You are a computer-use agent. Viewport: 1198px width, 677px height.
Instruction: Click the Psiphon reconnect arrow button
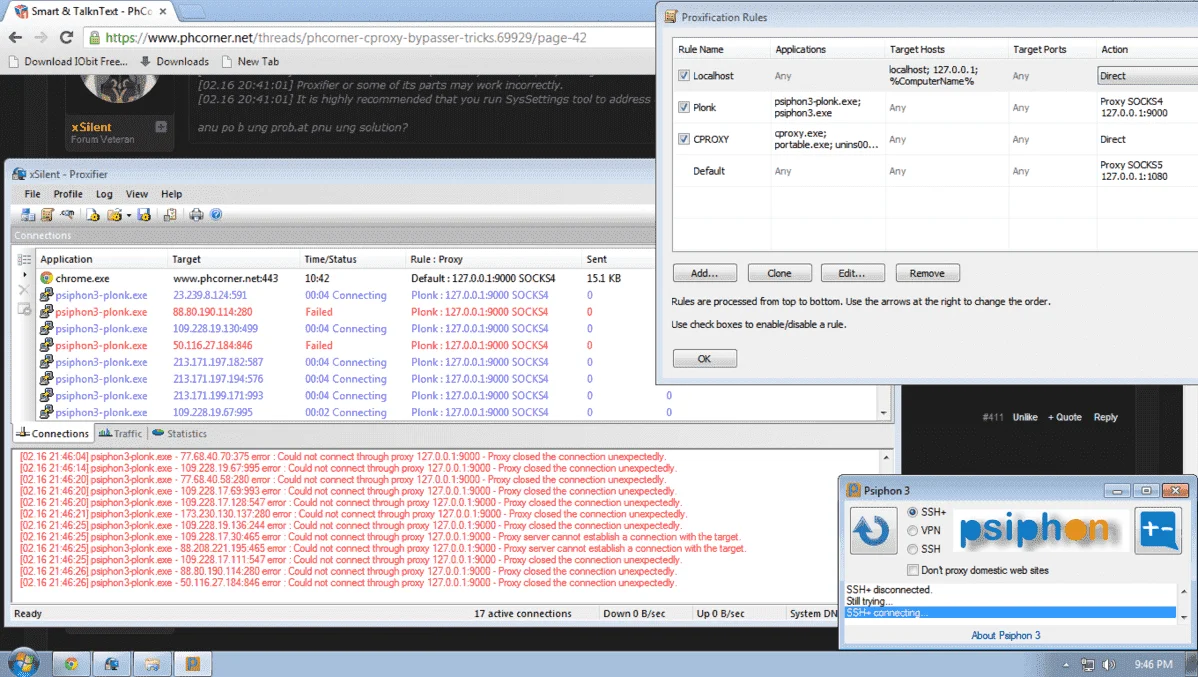pyautogui.click(x=873, y=530)
